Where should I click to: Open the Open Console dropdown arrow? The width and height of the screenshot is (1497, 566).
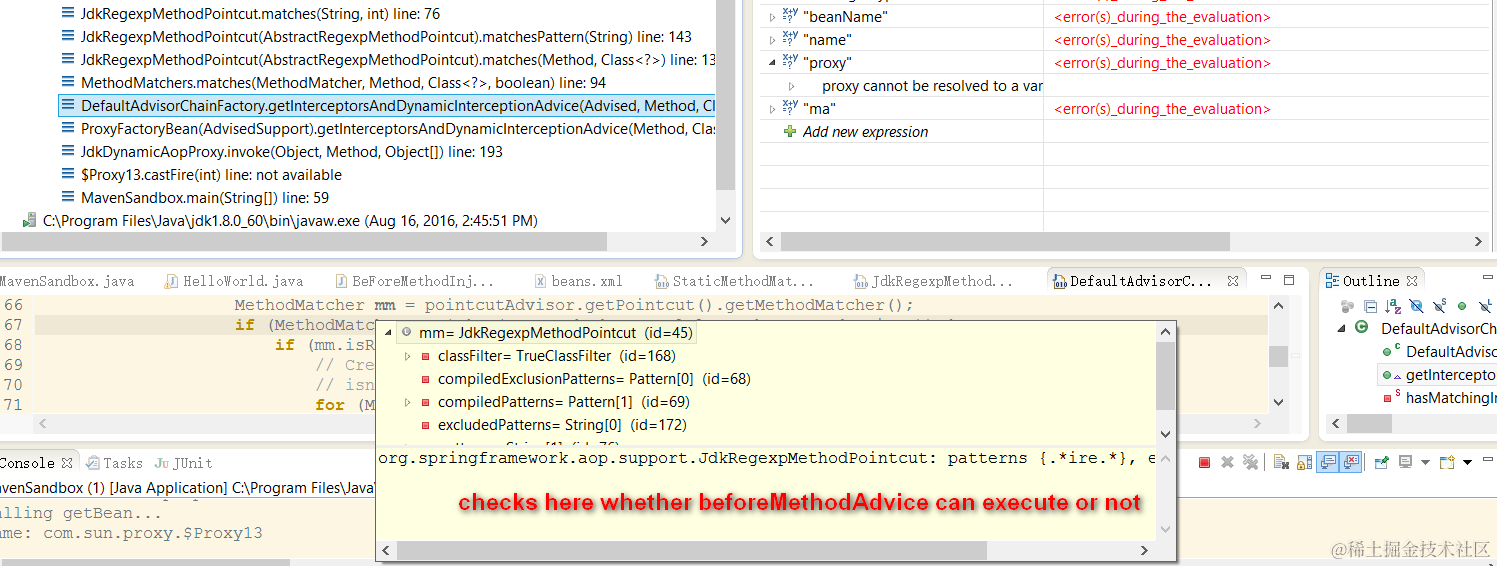click(1467, 462)
